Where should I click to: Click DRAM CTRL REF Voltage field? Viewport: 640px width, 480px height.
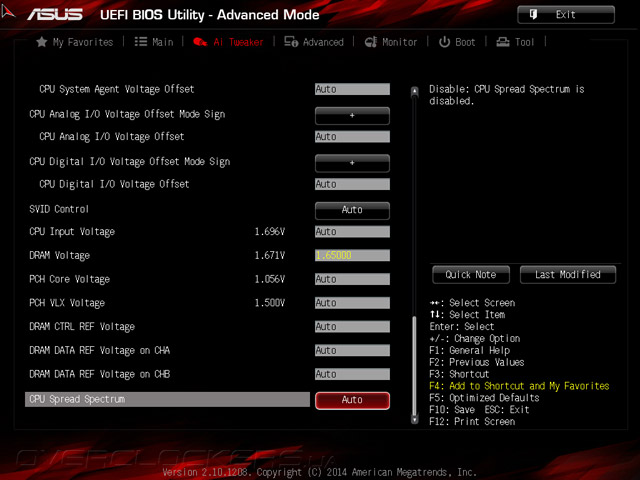click(352, 327)
